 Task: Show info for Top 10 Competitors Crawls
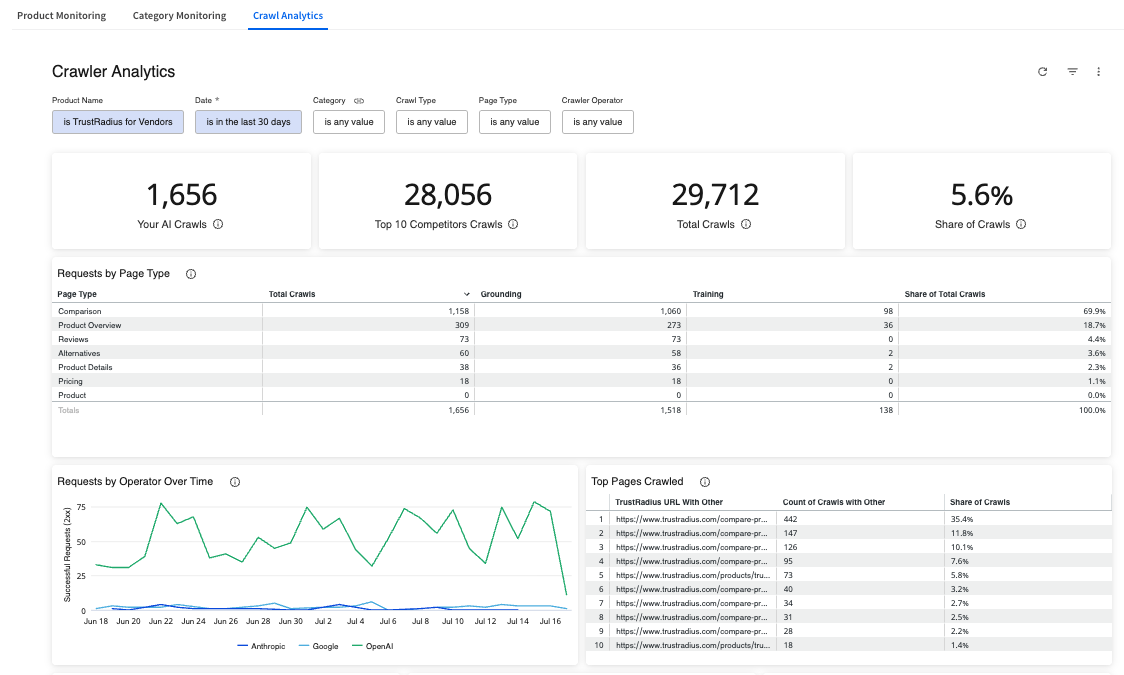point(513,224)
